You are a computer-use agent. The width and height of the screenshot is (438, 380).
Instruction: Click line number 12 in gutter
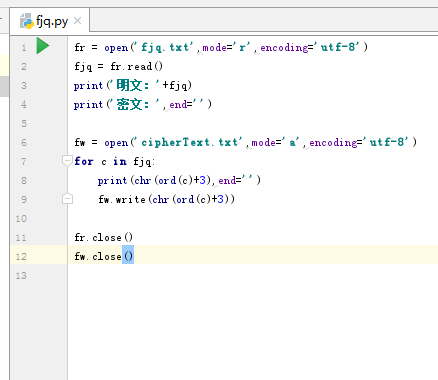pos(21,257)
